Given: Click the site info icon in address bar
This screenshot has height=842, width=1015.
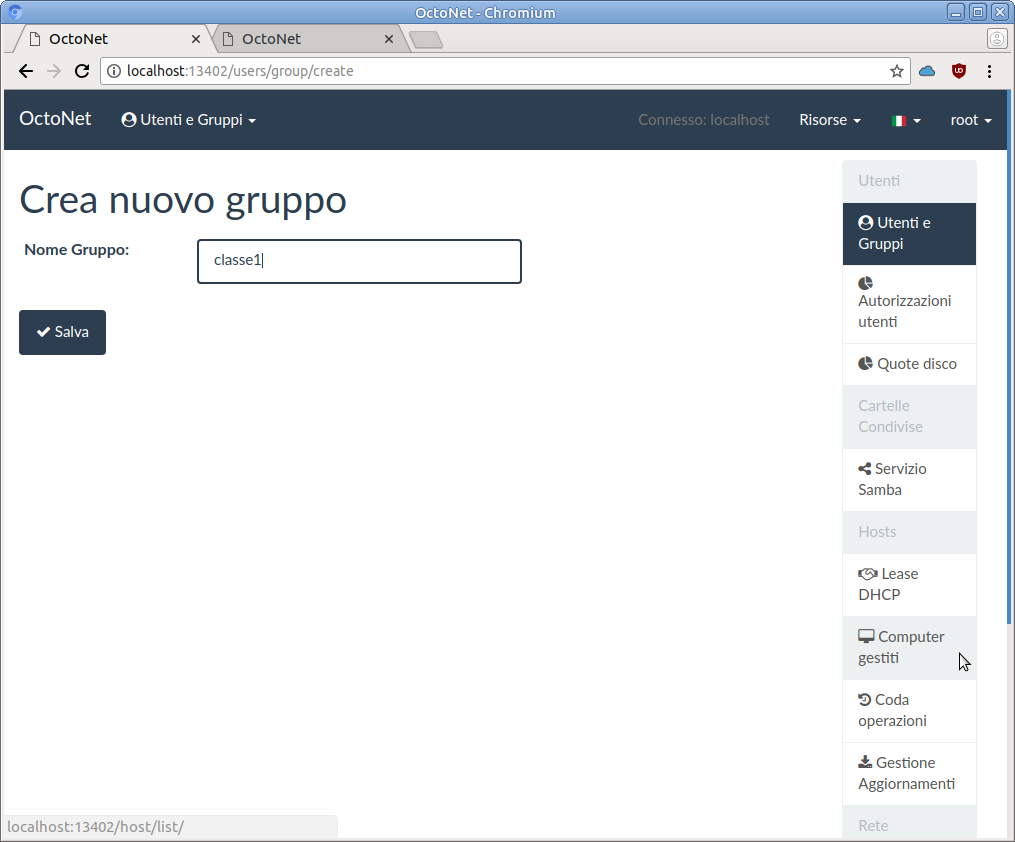Looking at the screenshot, I should click(113, 71).
